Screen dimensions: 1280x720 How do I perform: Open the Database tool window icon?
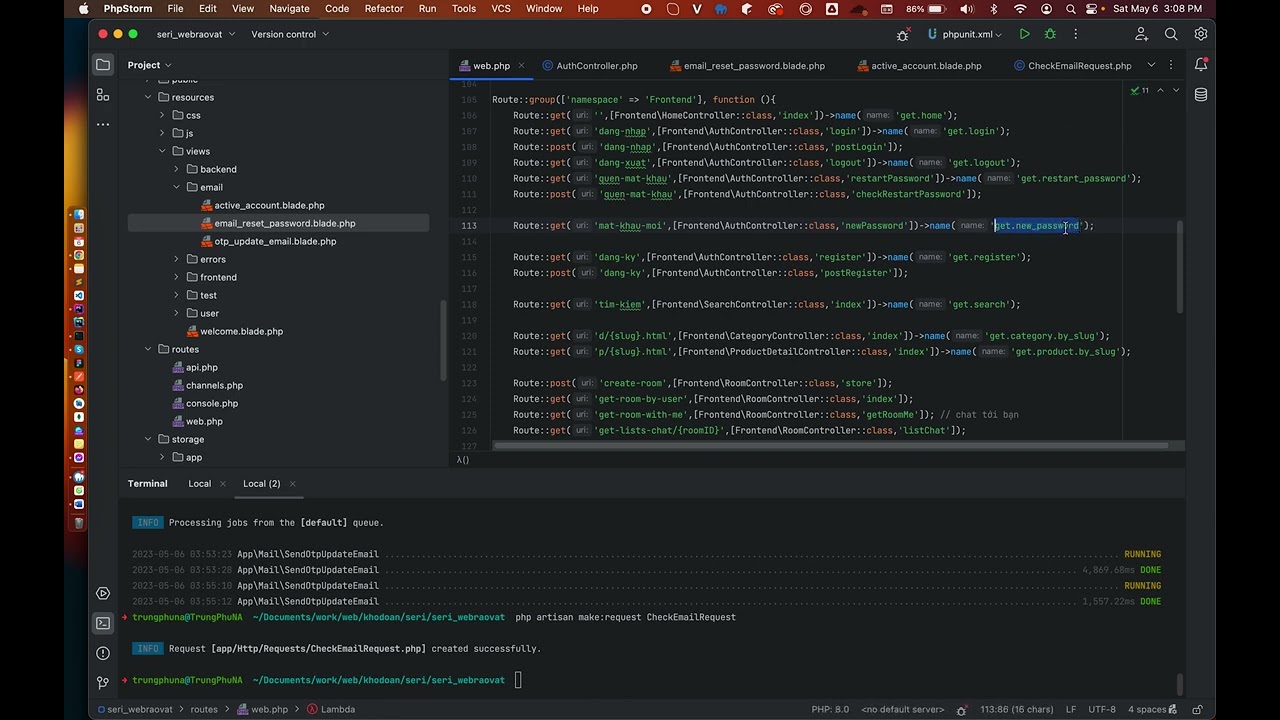point(1201,95)
